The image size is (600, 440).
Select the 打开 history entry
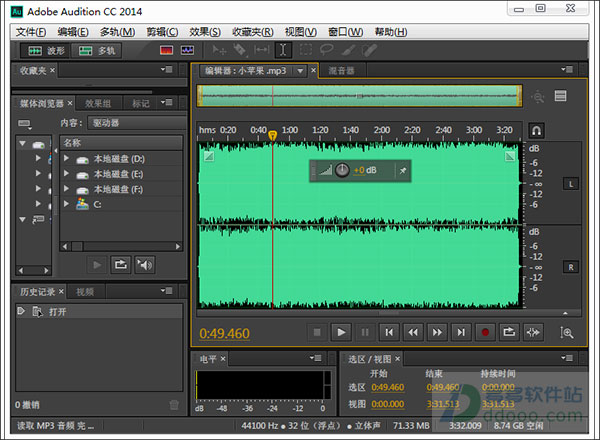click(99, 312)
